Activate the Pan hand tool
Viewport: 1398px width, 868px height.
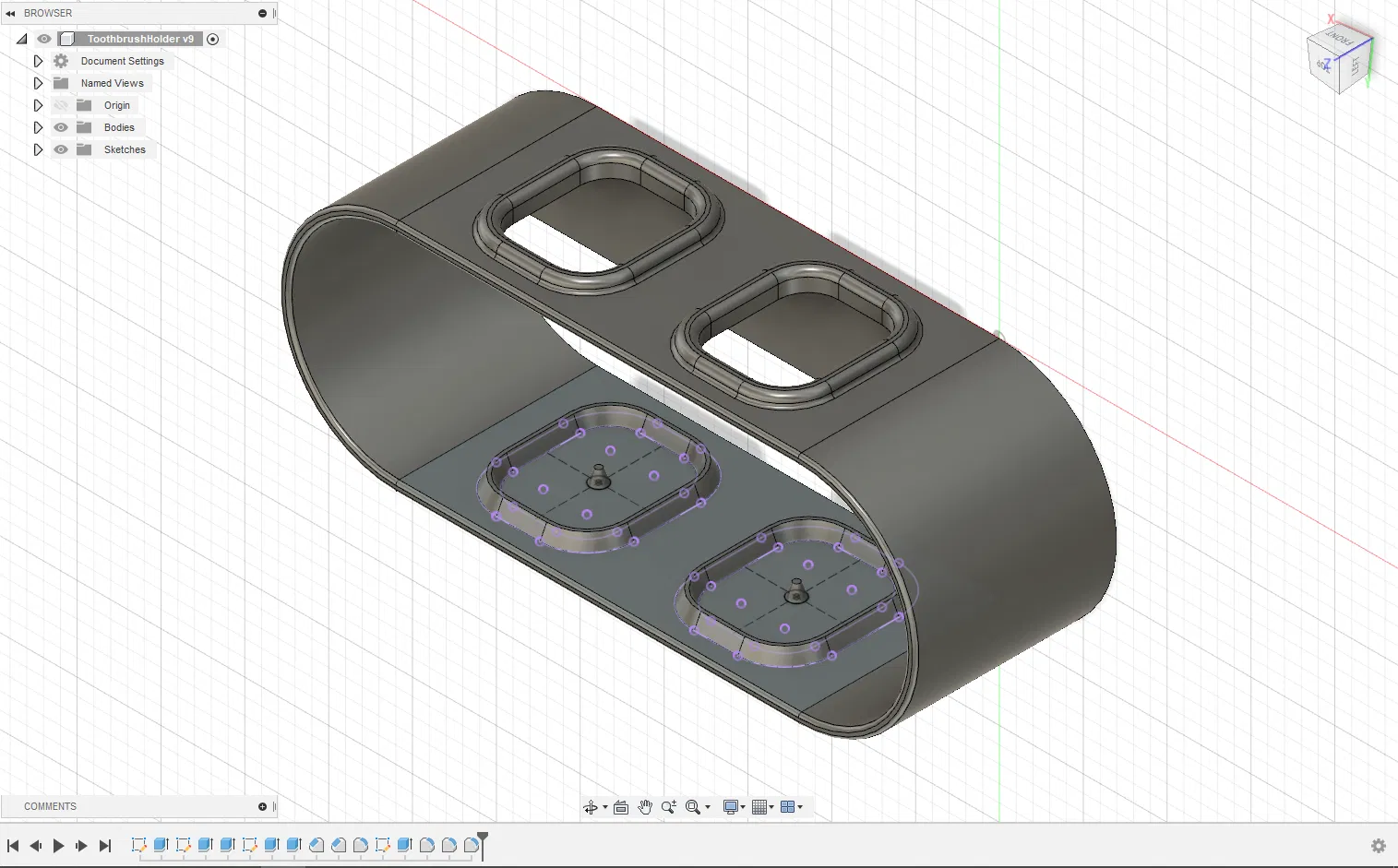pyautogui.click(x=645, y=807)
